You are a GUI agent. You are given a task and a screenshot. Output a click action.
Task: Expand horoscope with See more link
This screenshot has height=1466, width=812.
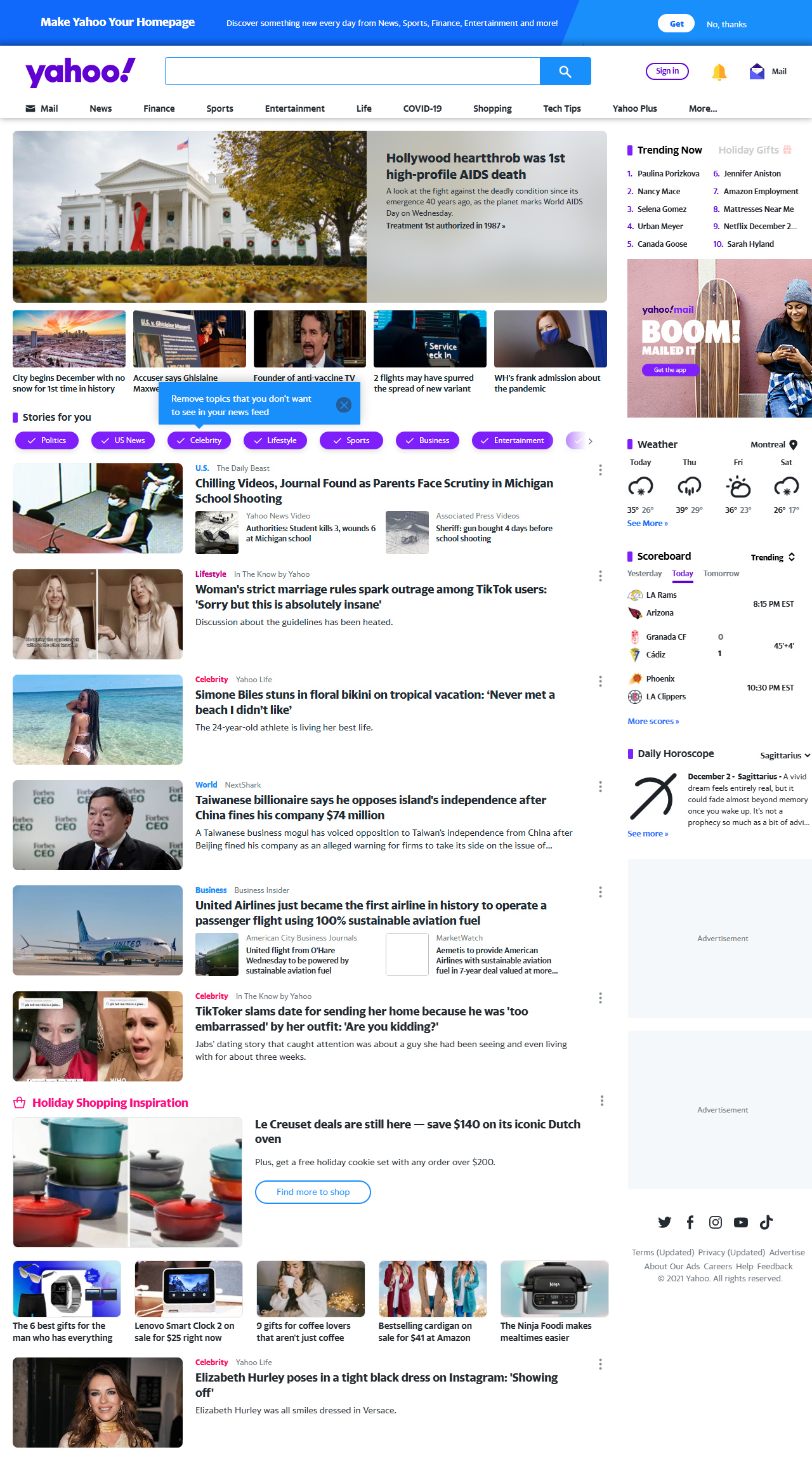pos(648,833)
